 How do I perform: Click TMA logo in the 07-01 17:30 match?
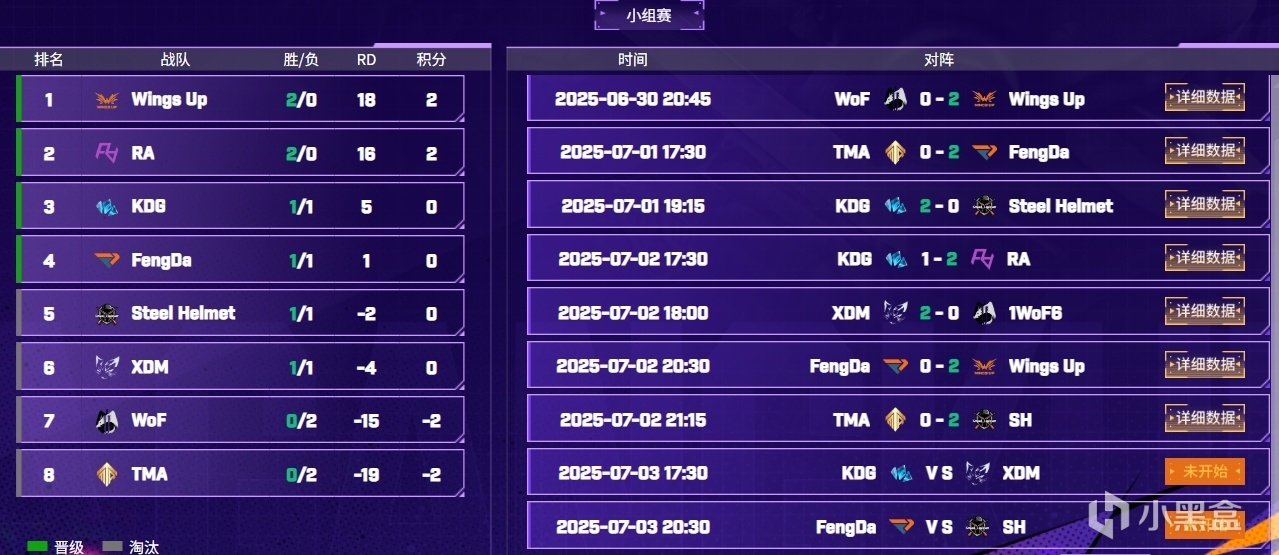click(x=895, y=152)
